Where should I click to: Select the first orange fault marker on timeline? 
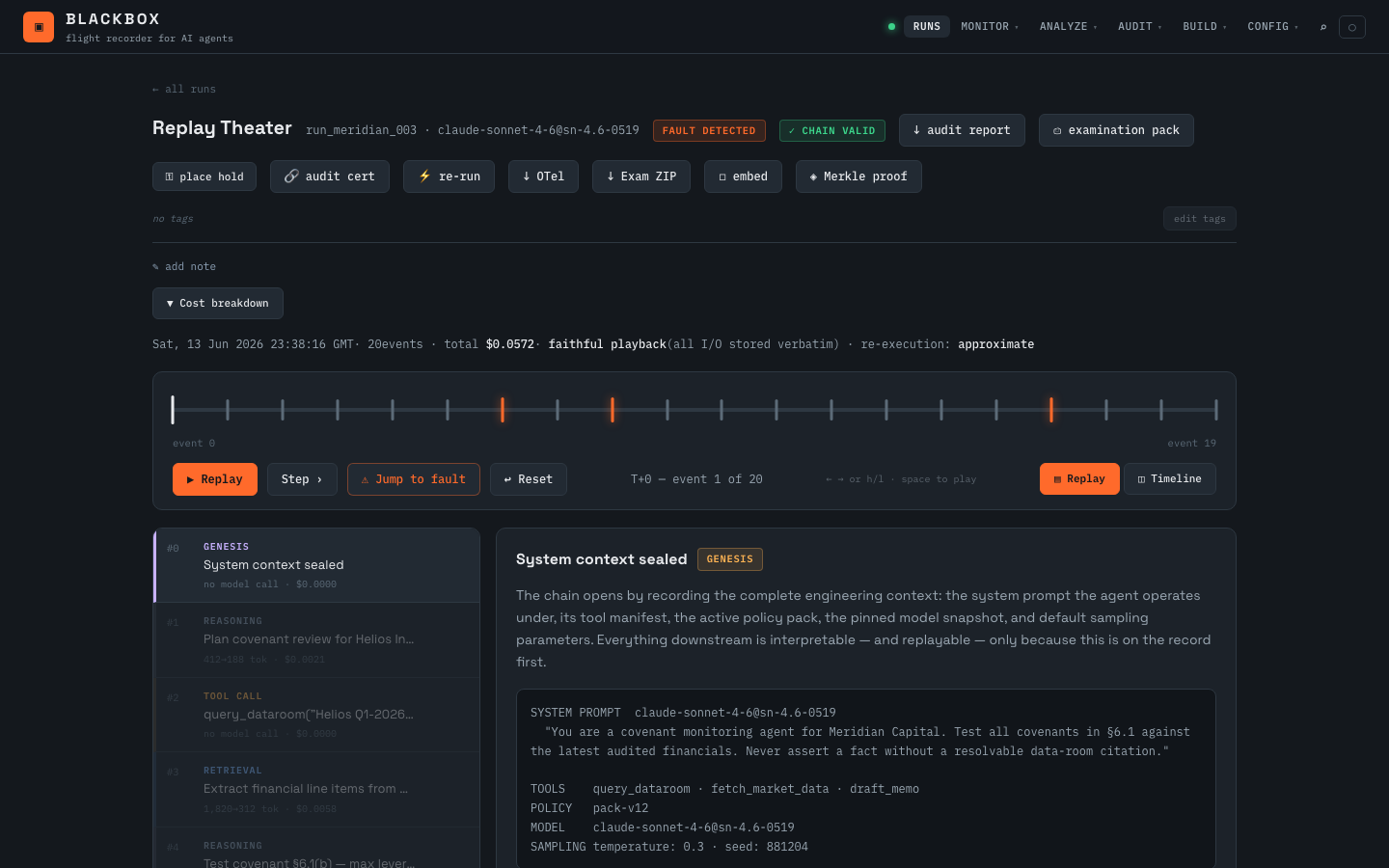point(503,410)
